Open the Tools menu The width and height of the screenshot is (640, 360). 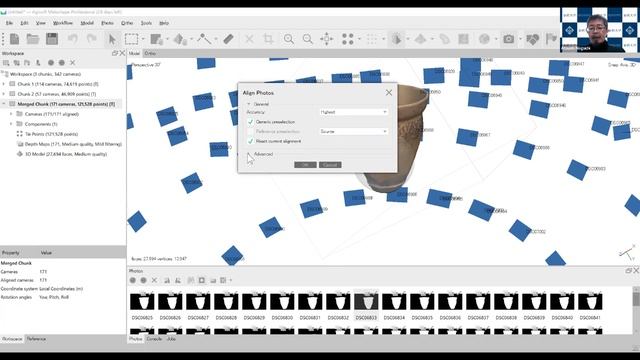[146, 23]
